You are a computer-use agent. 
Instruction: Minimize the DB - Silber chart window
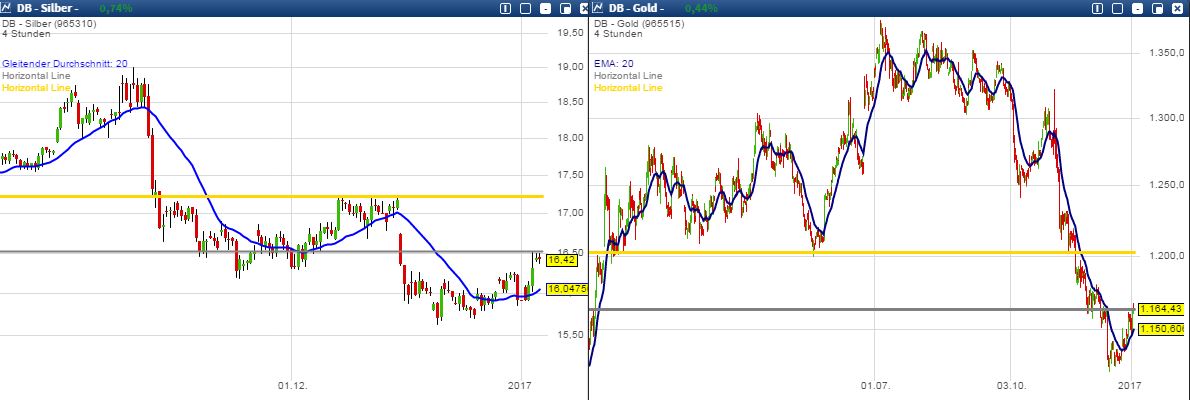pyautogui.click(x=545, y=8)
